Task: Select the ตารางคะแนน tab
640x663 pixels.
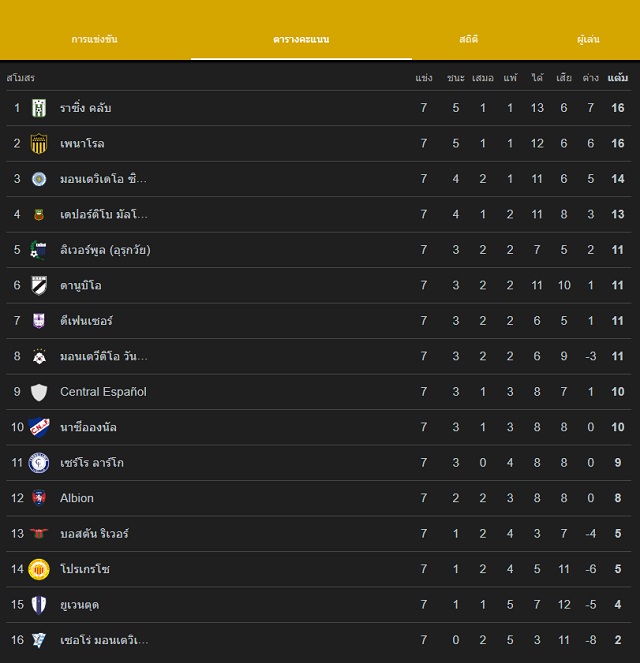Action: point(301,39)
